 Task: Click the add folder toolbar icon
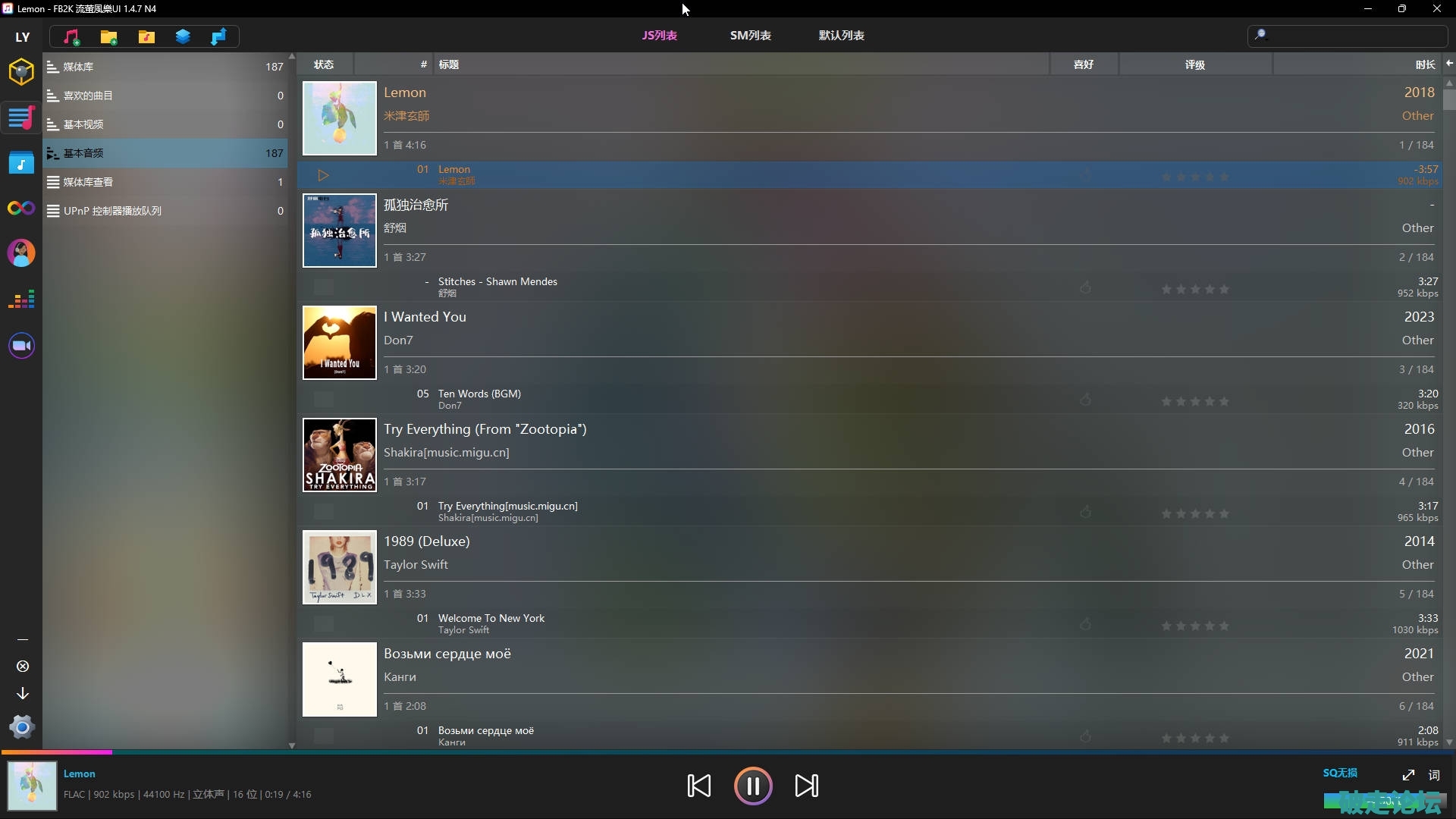(x=108, y=36)
